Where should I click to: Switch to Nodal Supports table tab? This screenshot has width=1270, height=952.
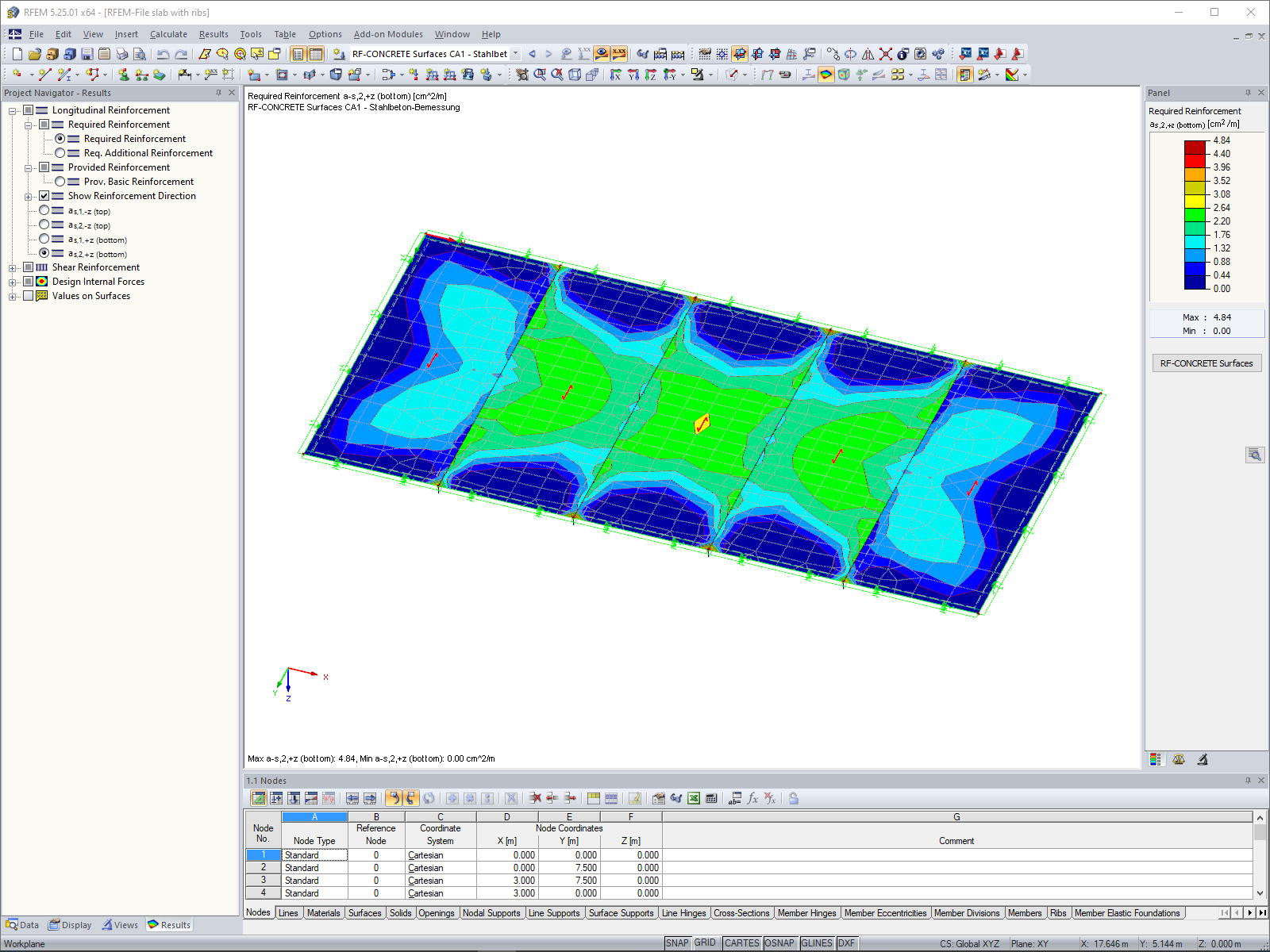[x=491, y=913]
